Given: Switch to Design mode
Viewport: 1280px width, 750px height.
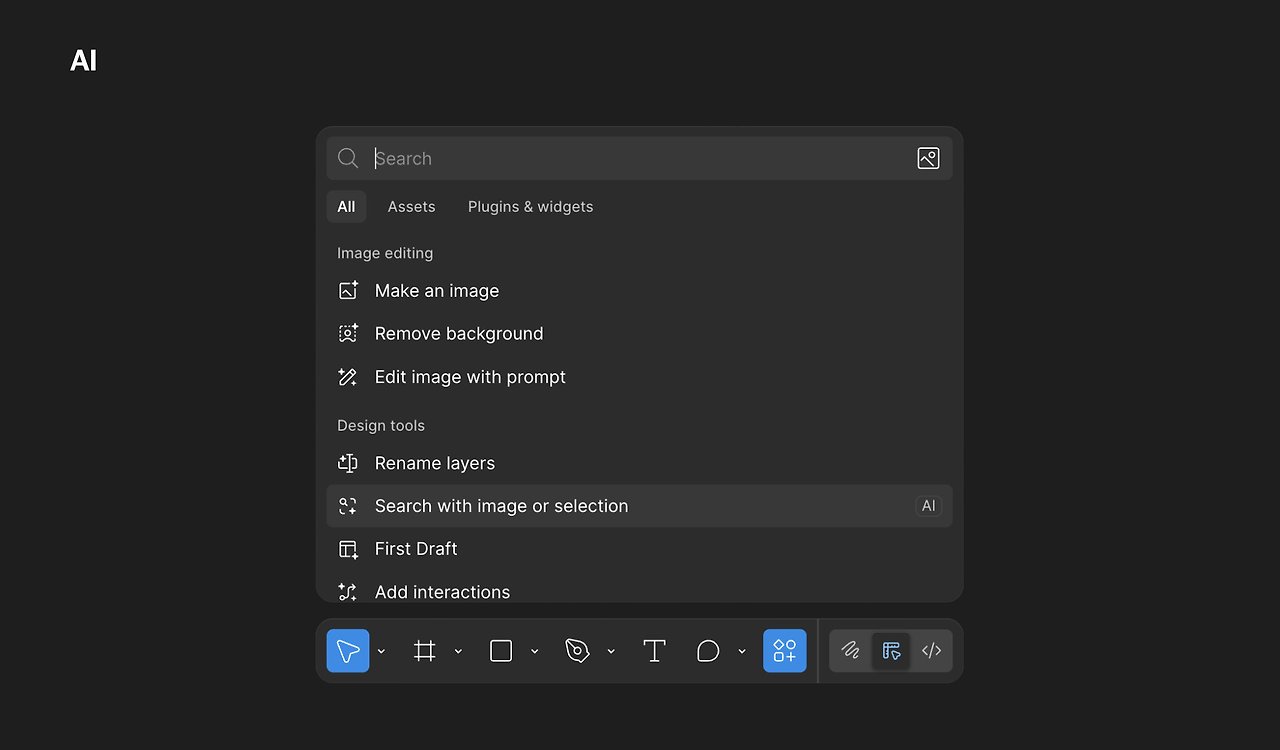Looking at the screenshot, I should point(891,651).
